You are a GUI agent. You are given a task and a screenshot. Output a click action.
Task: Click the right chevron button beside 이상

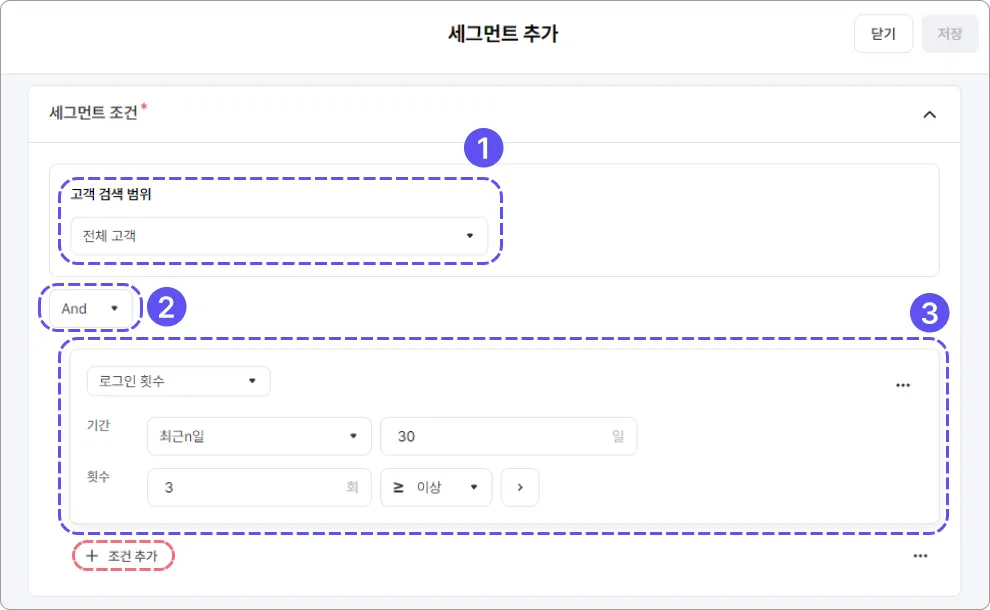tap(520, 488)
